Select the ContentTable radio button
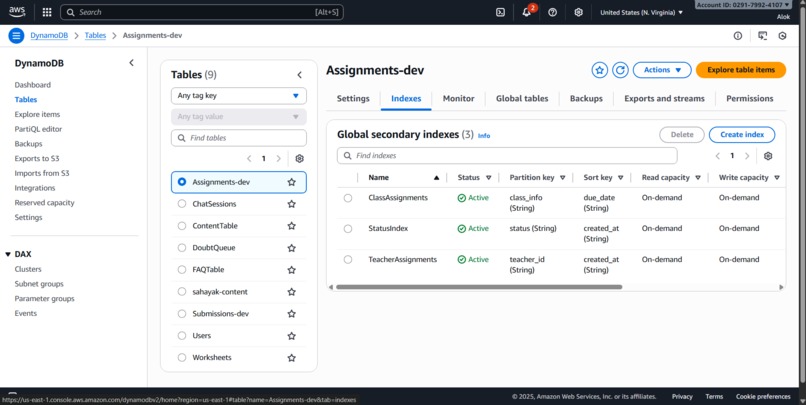The width and height of the screenshot is (806, 405). 181,226
